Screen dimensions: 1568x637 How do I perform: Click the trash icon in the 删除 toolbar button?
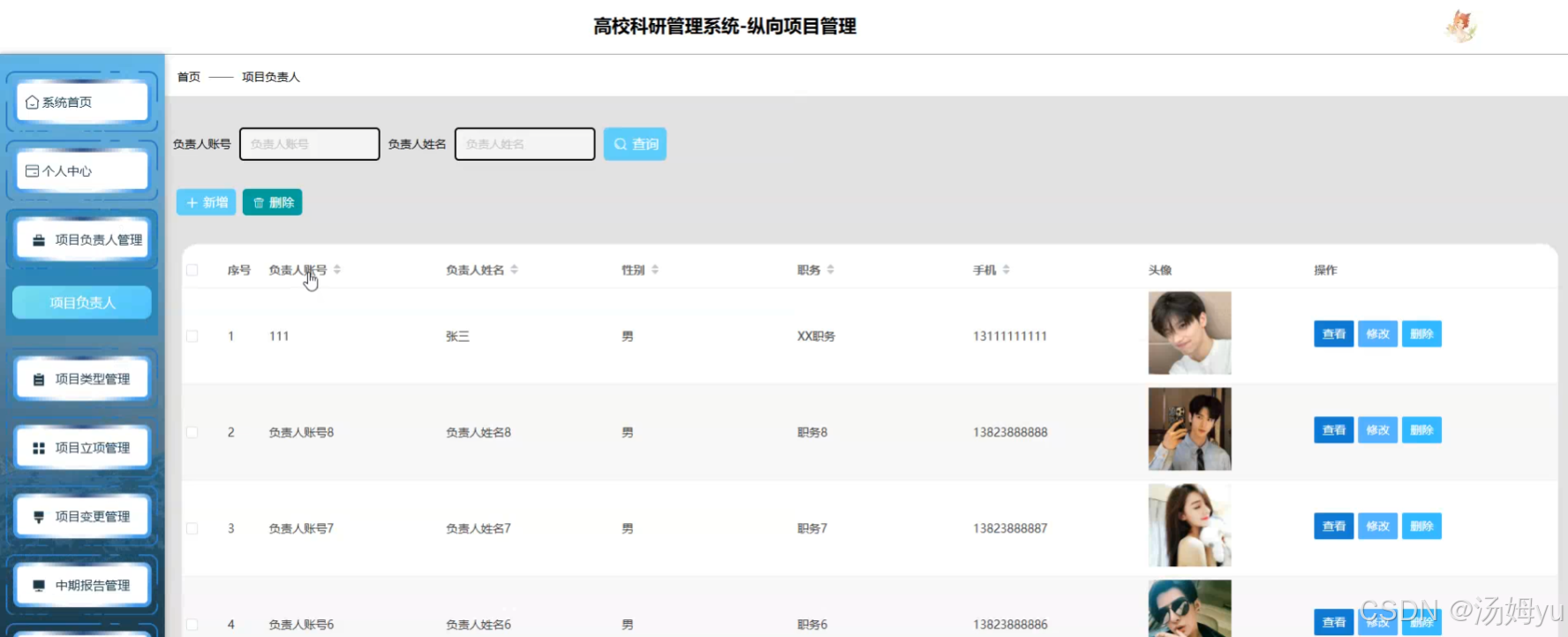pyautogui.click(x=259, y=202)
